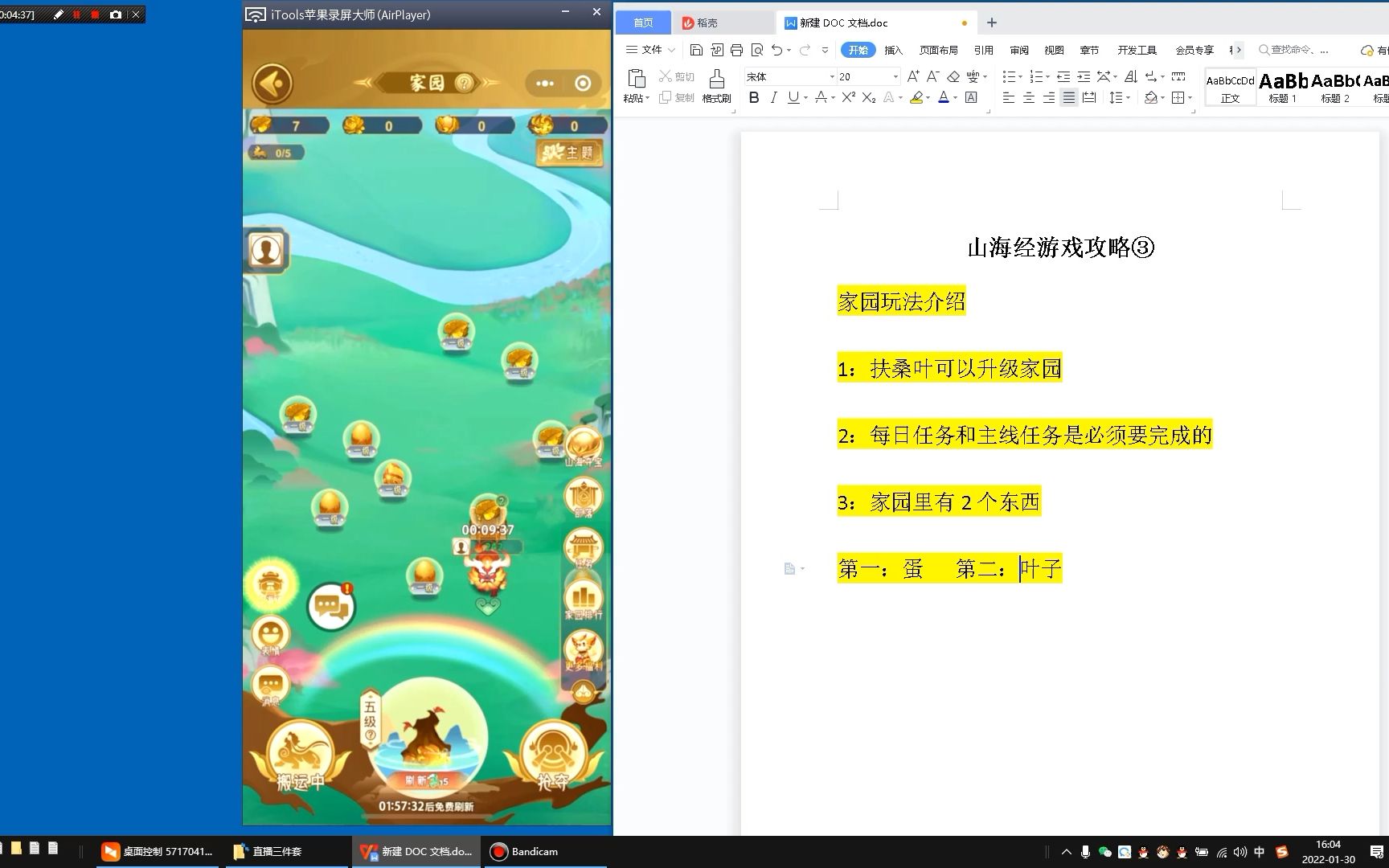Switch to the 审阅 ribbon tab

point(1019,50)
